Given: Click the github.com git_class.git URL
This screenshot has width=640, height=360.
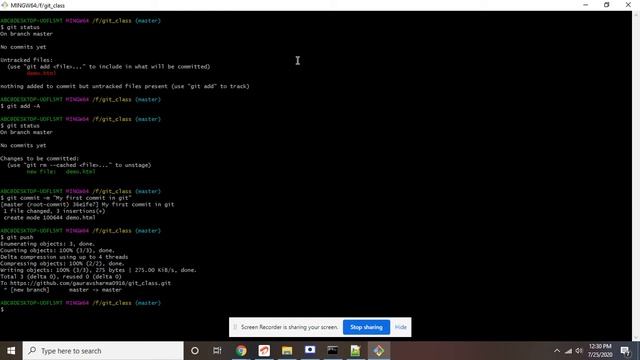Looking at the screenshot, I should (90, 283).
